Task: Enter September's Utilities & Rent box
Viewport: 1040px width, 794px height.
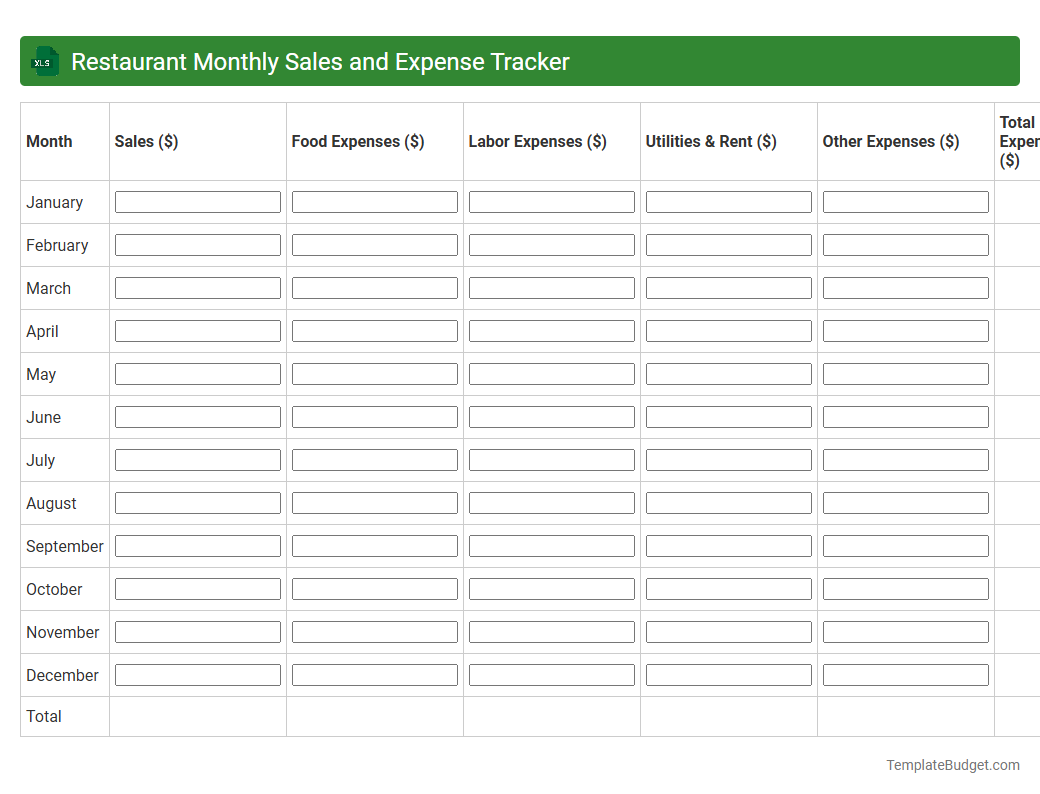Action: click(x=728, y=545)
